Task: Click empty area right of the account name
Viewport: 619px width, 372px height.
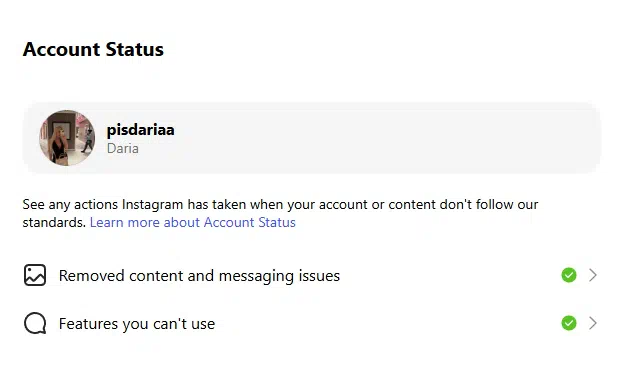Action: coord(387,138)
